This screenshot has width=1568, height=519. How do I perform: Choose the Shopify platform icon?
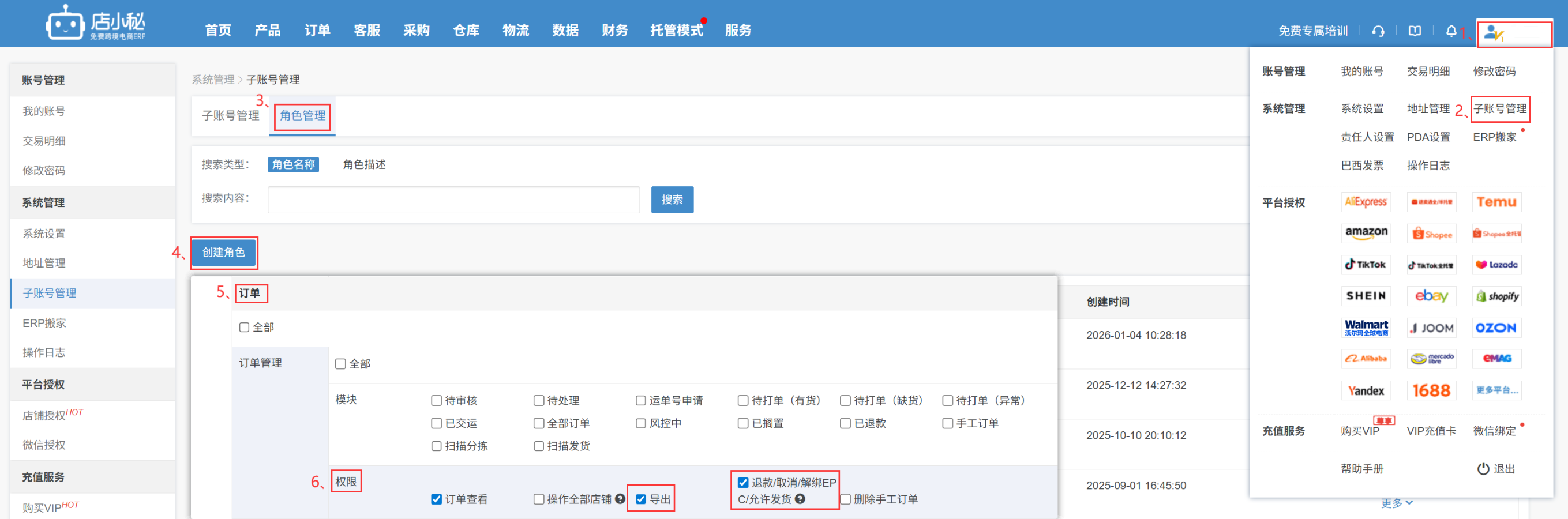(x=1496, y=296)
